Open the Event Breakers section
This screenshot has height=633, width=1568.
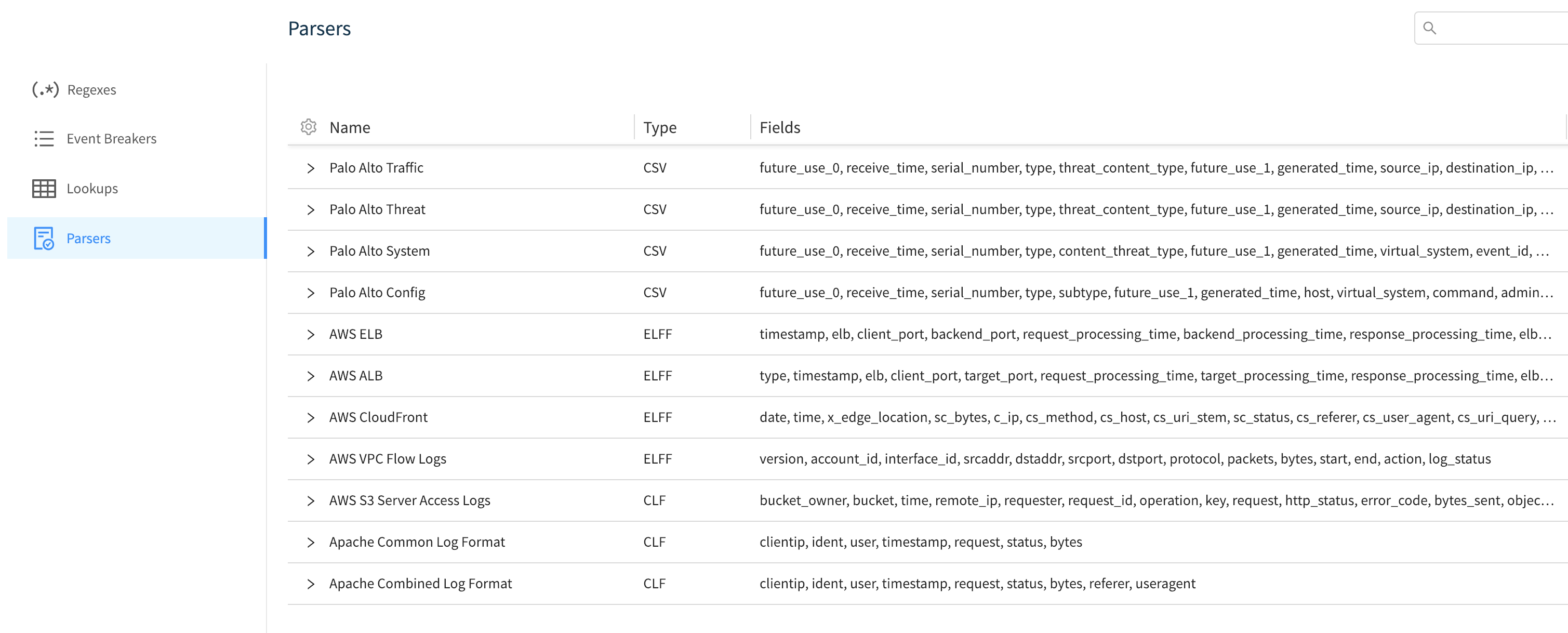coord(111,138)
